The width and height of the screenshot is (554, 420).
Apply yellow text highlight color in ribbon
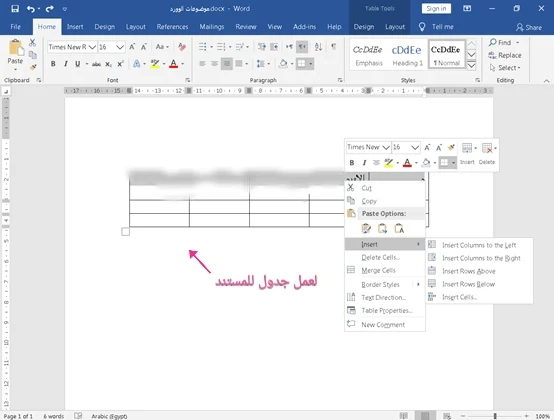point(155,64)
